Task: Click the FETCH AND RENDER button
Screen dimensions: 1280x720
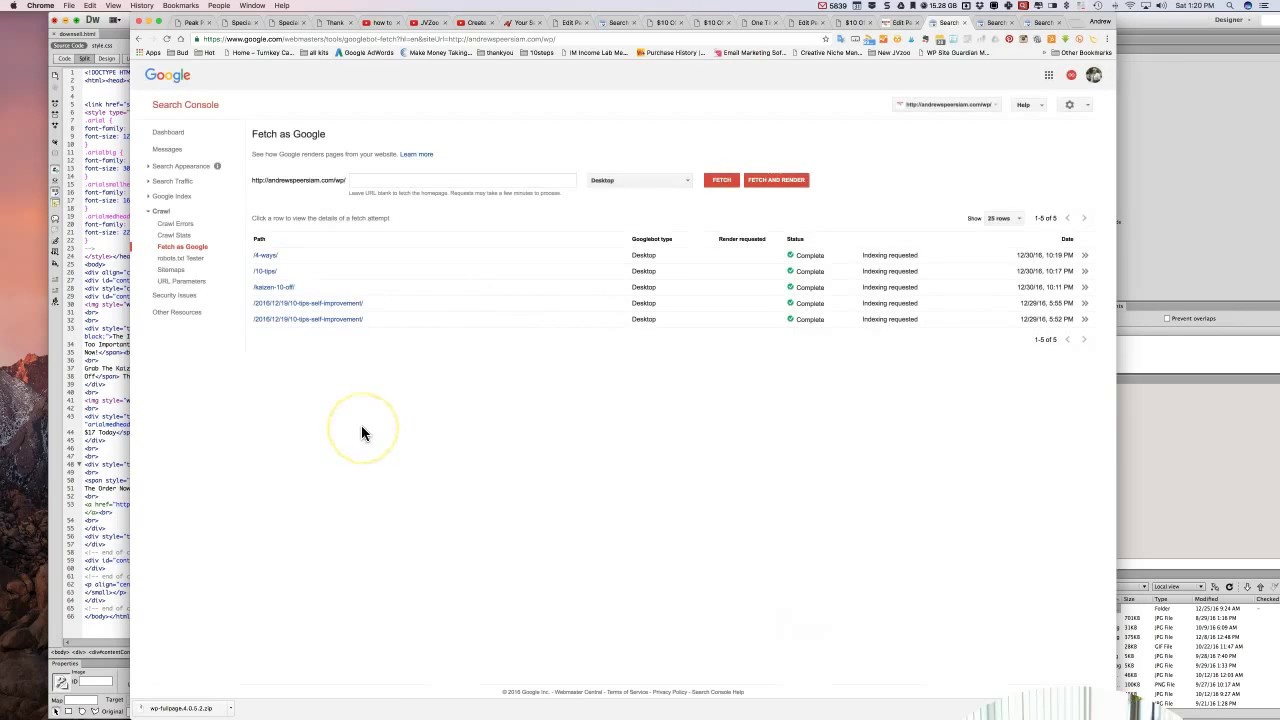Action: (776, 180)
